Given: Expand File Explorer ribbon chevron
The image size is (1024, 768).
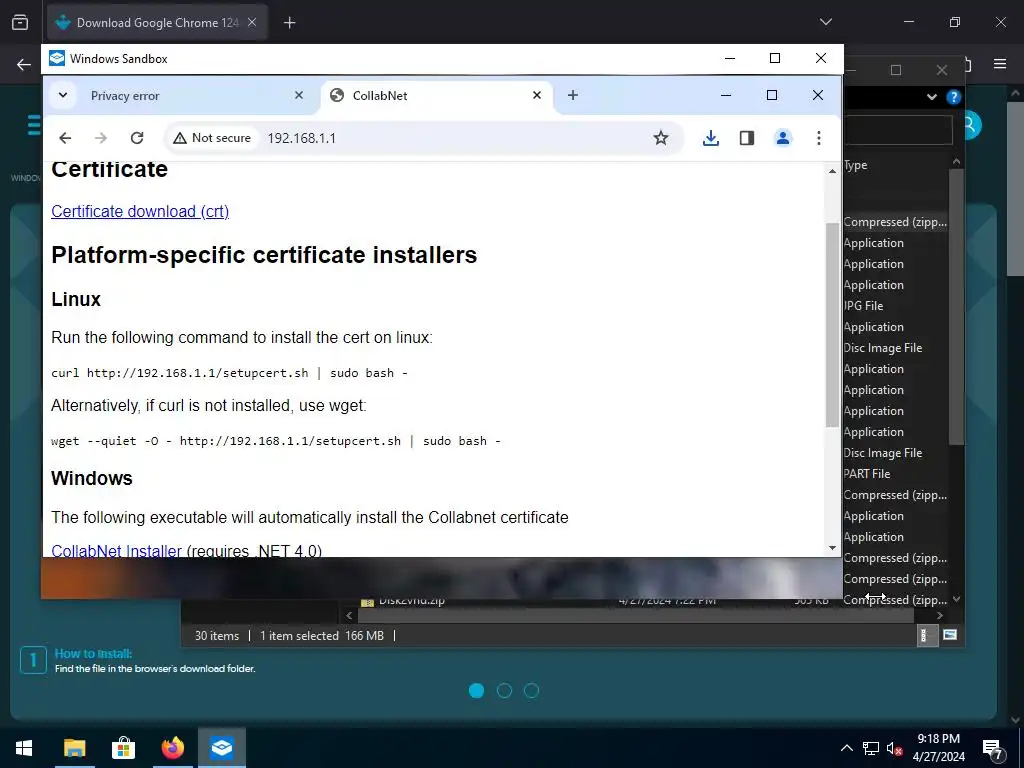Looking at the screenshot, I should tap(932, 97).
